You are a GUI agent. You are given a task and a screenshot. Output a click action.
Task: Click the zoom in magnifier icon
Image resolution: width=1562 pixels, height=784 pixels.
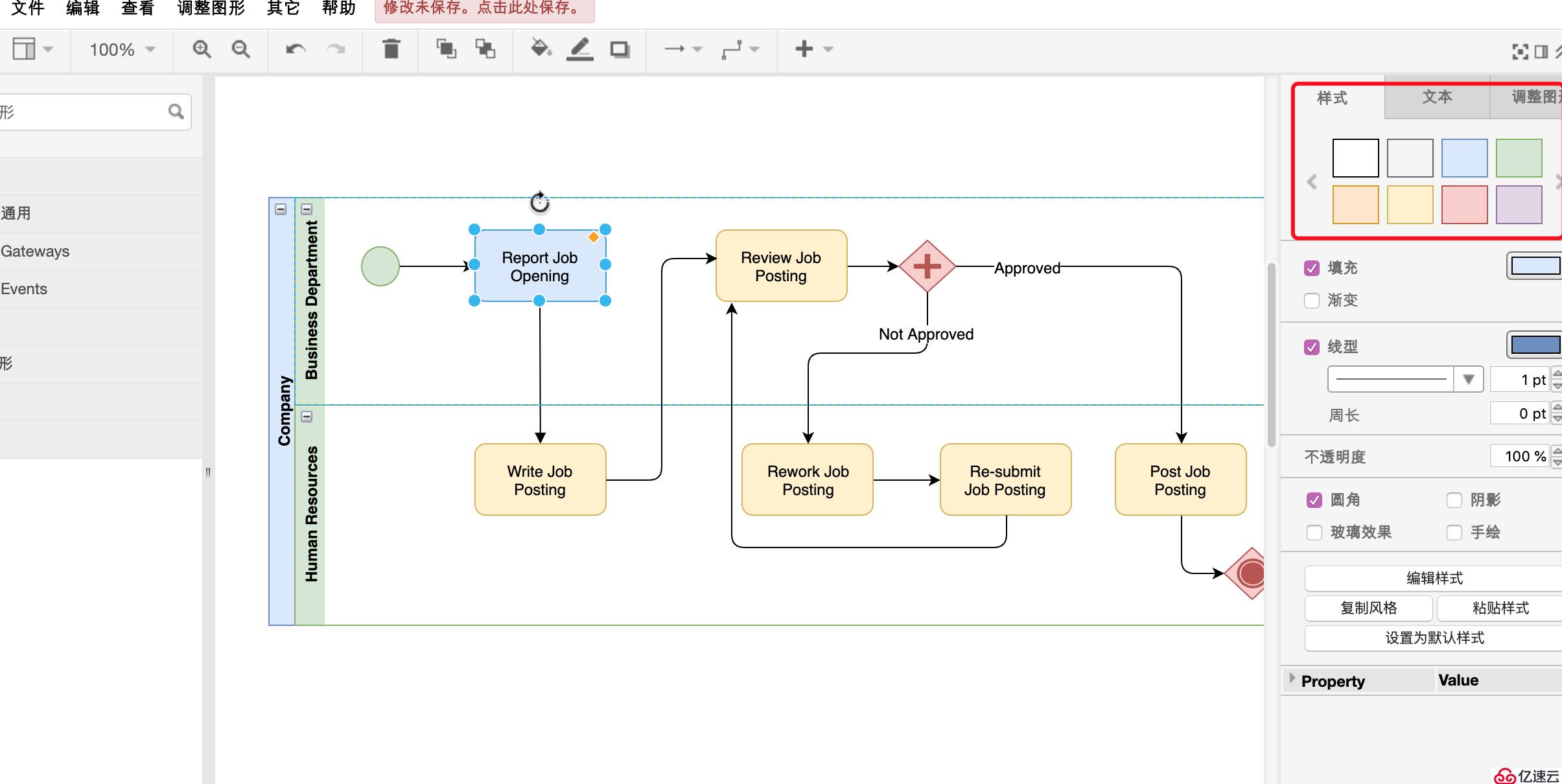click(202, 49)
